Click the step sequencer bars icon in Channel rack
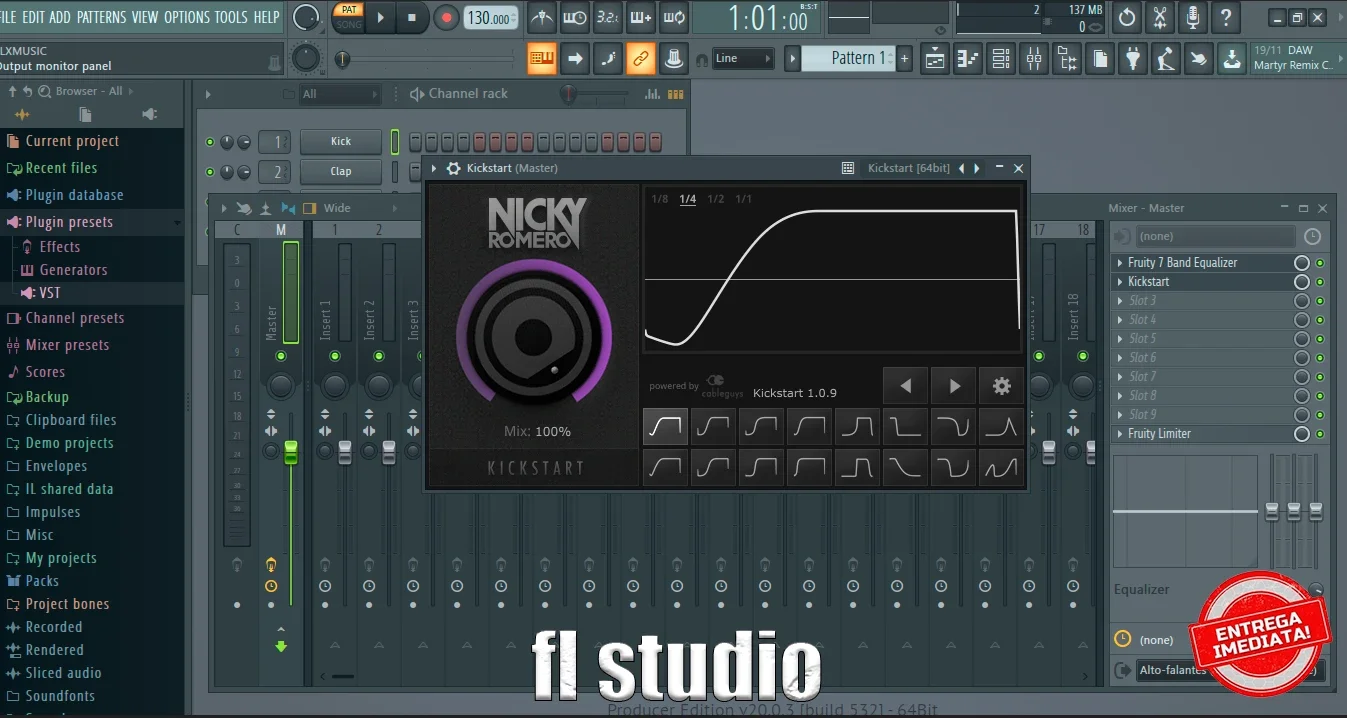Viewport: 1347px width, 718px height. pos(675,94)
